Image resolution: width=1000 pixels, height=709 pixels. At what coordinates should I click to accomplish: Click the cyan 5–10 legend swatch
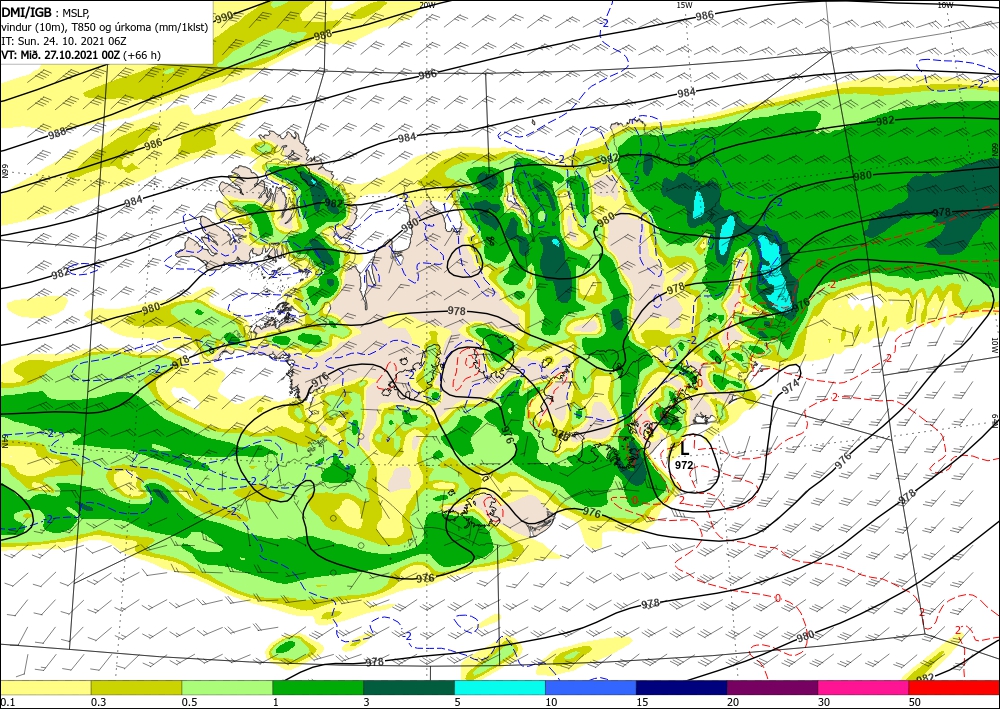[500, 687]
